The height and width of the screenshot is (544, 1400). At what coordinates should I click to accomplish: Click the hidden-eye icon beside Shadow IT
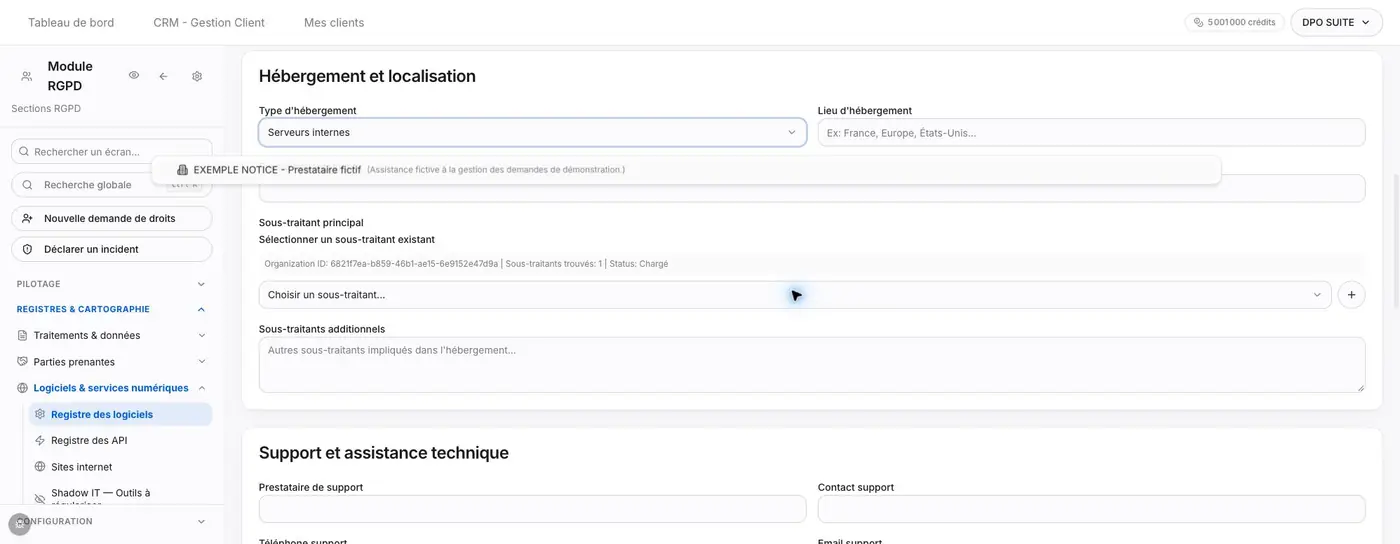[x=40, y=498]
